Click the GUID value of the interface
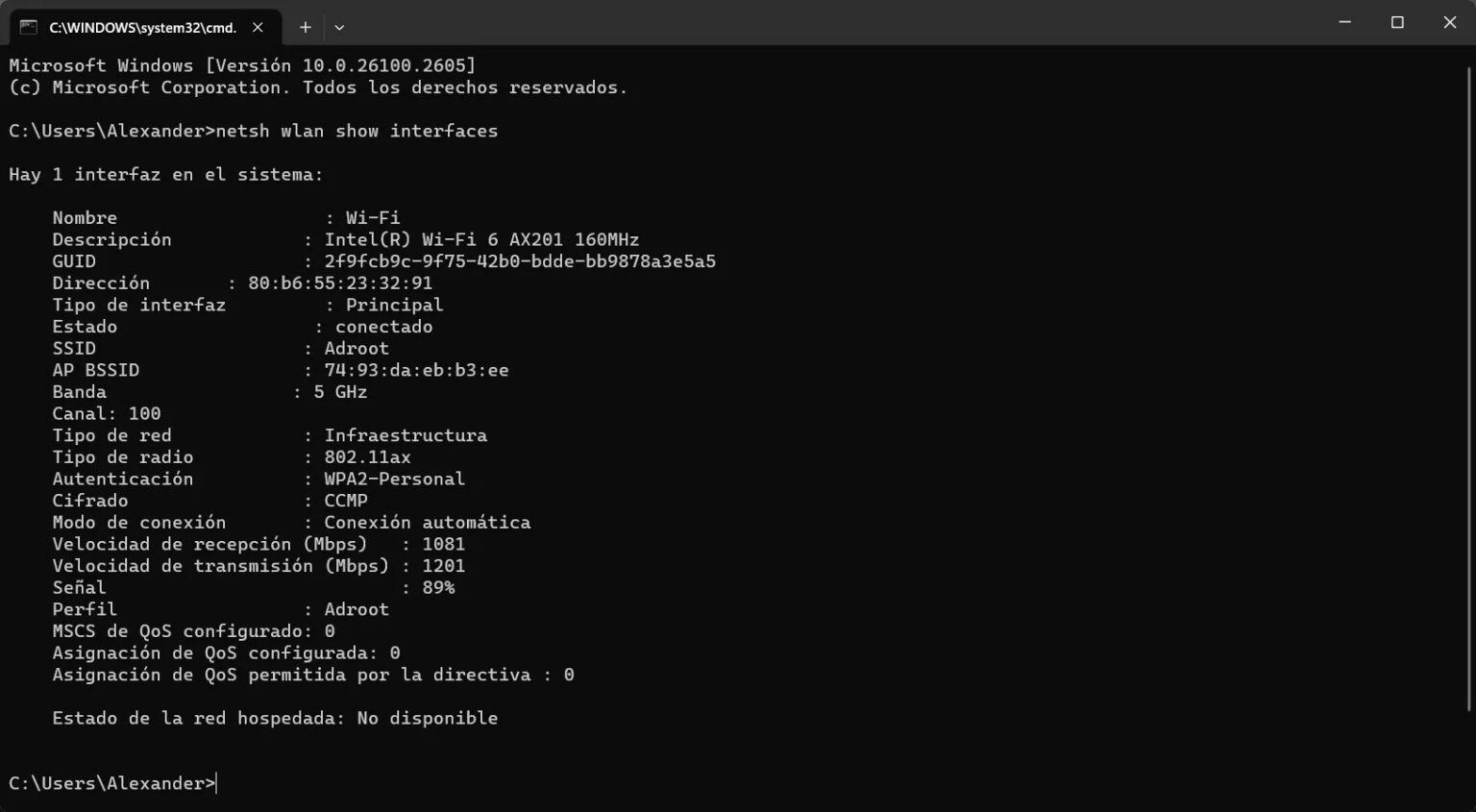1476x812 pixels. tap(521, 260)
